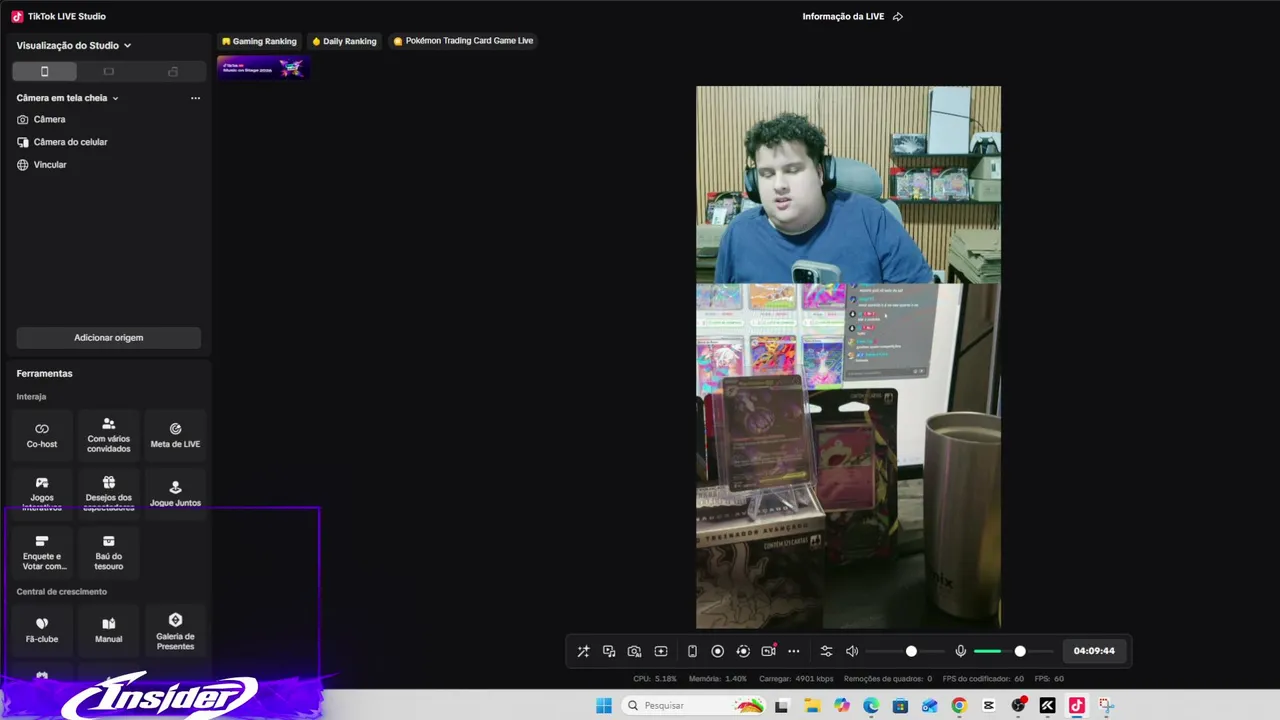This screenshot has width=1280, height=720.
Task: Open Microsoft Edge from the taskbar
Action: click(x=871, y=706)
